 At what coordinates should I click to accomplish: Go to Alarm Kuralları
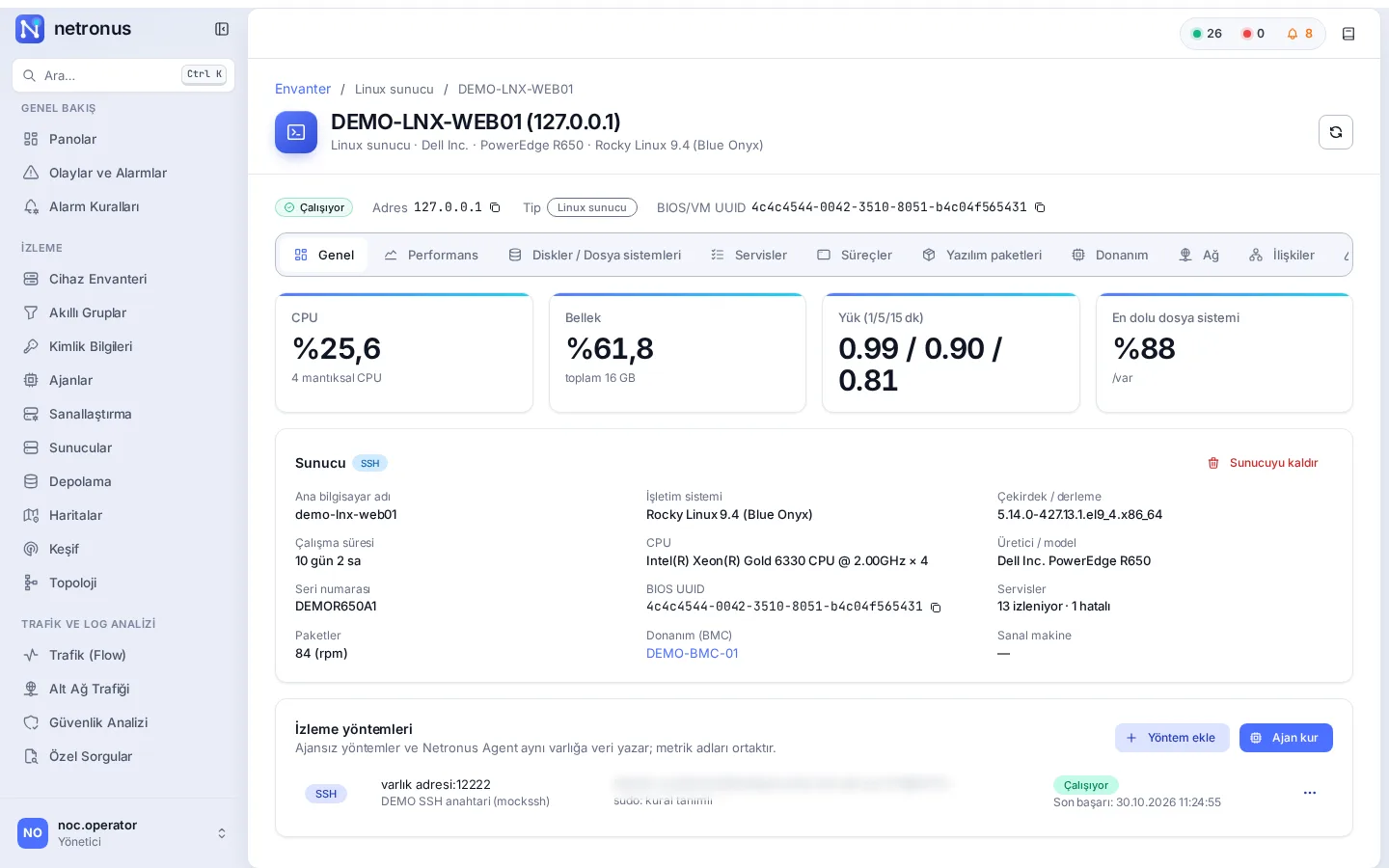click(123, 206)
